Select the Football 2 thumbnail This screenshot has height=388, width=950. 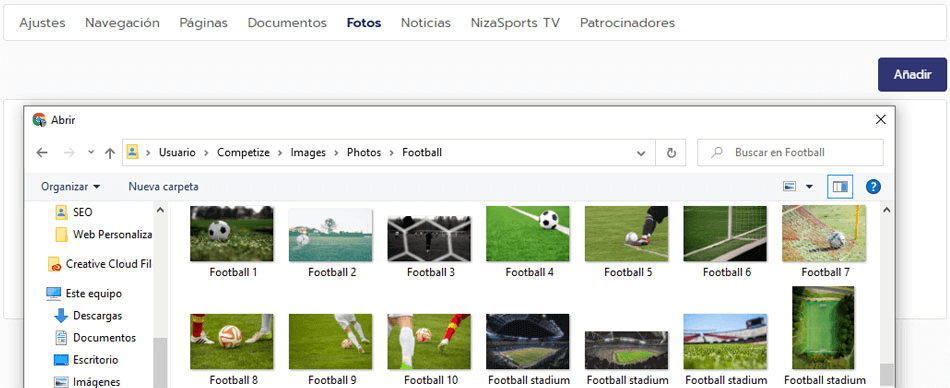click(331, 235)
